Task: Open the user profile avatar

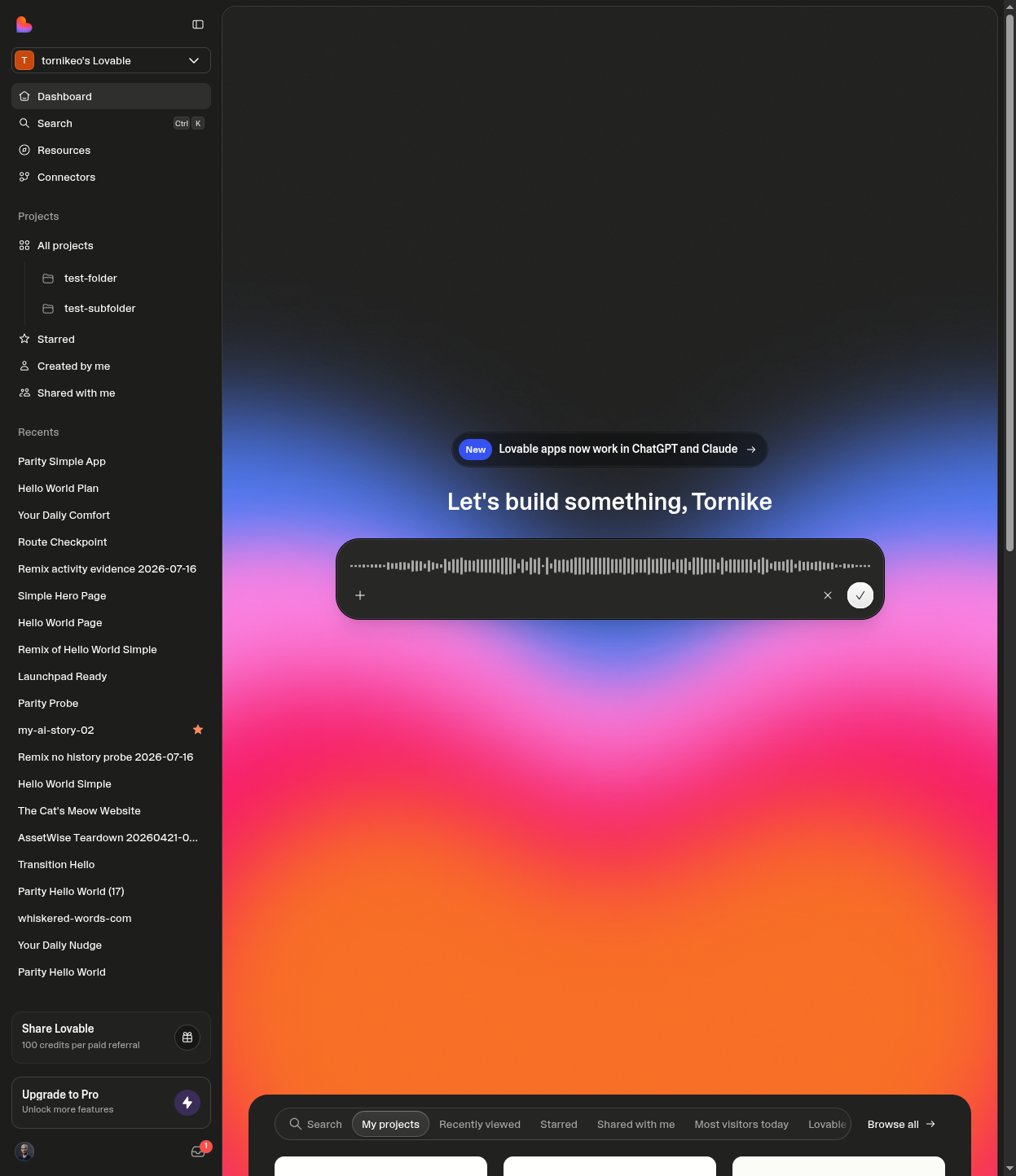Action: tap(24, 1151)
